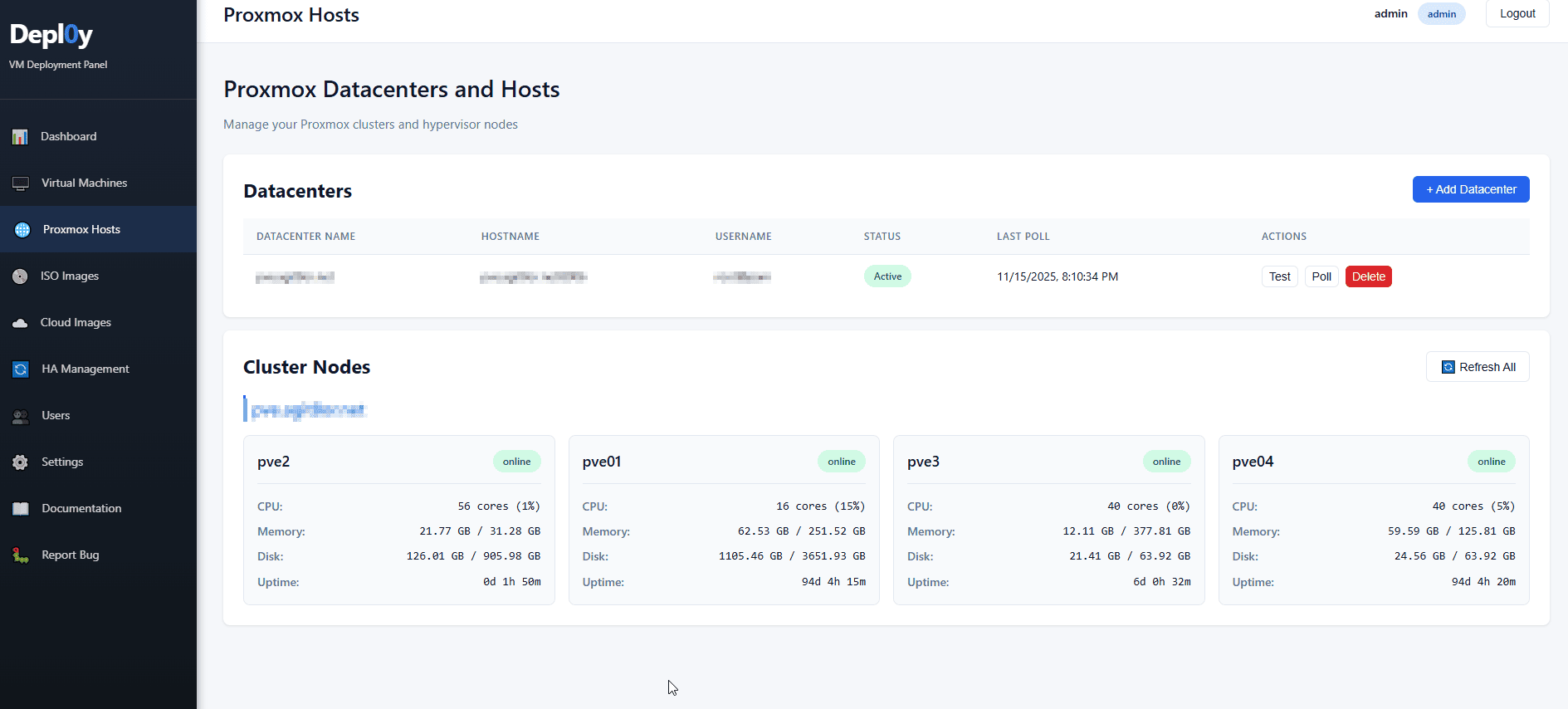Click the admin username text
The width and height of the screenshot is (1568, 709).
[1390, 13]
